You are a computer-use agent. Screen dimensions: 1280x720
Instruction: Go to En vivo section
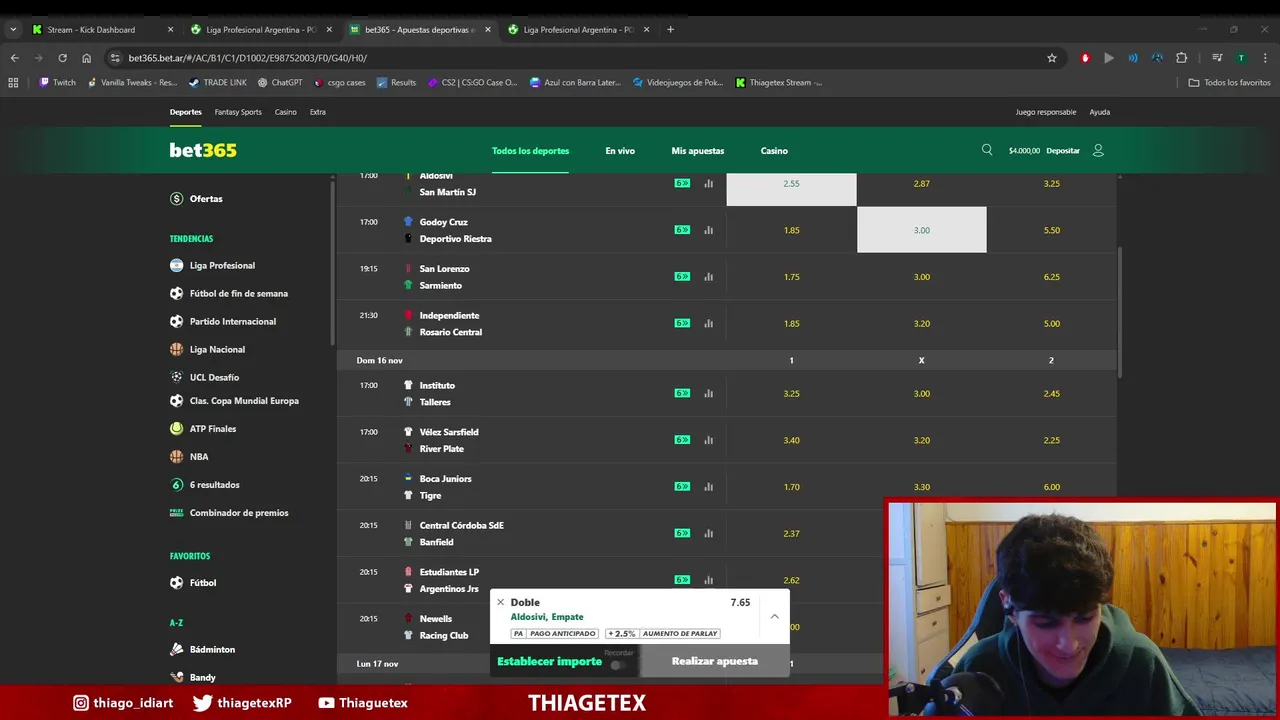click(x=620, y=151)
